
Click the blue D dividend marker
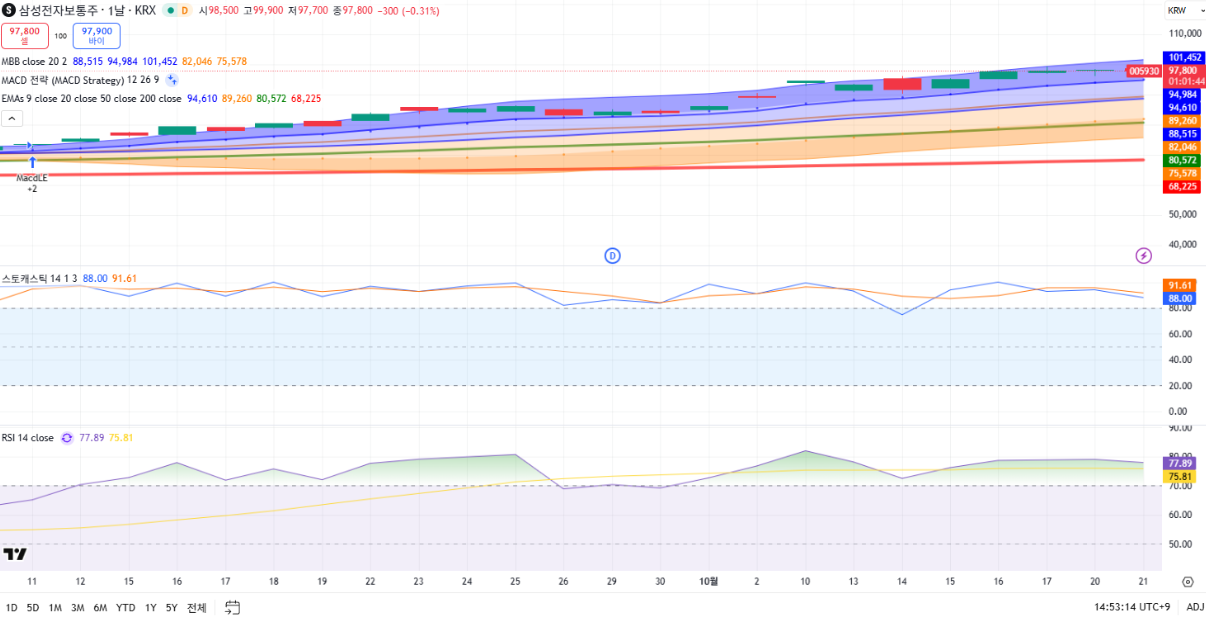click(x=613, y=256)
